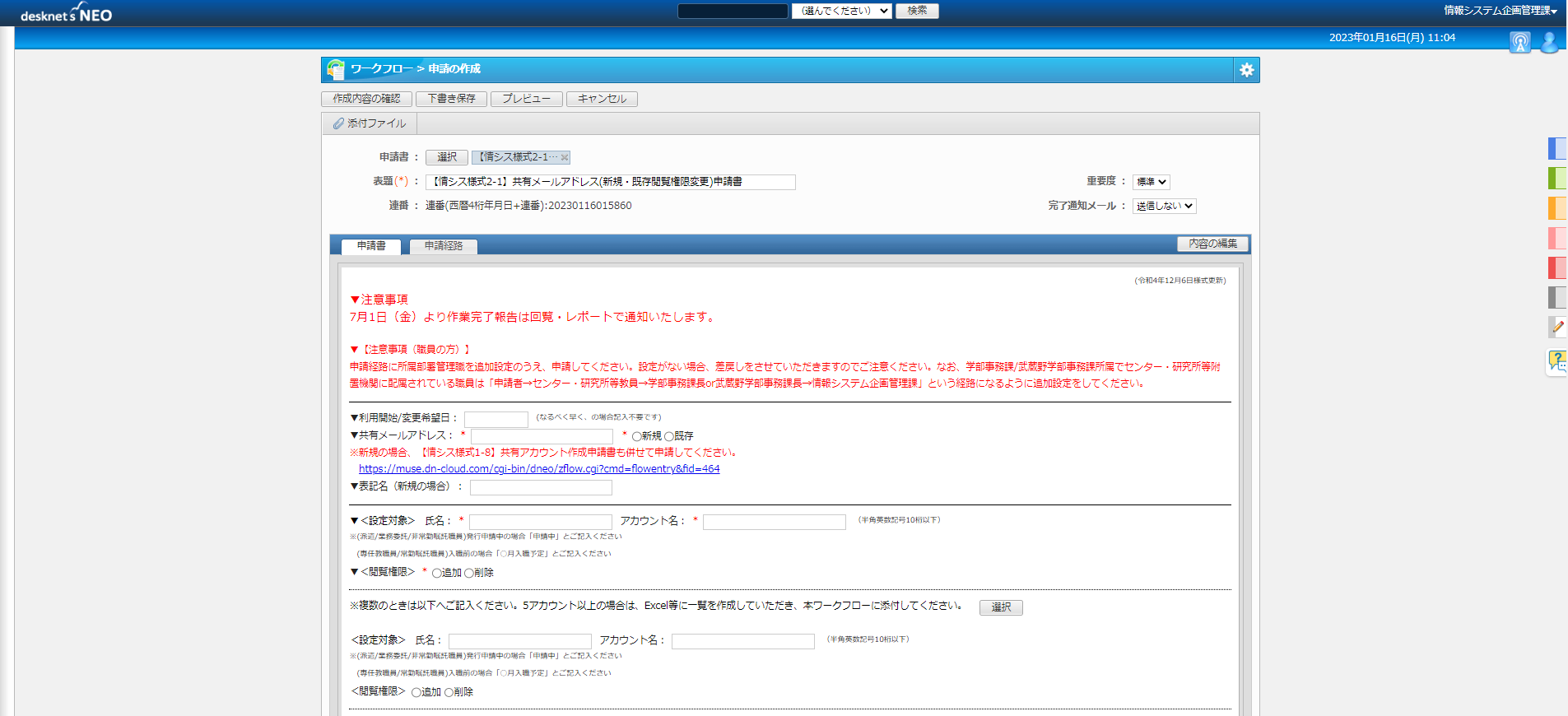Click the red side tab swatch

pyautogui.click(x=1557, y=267)
